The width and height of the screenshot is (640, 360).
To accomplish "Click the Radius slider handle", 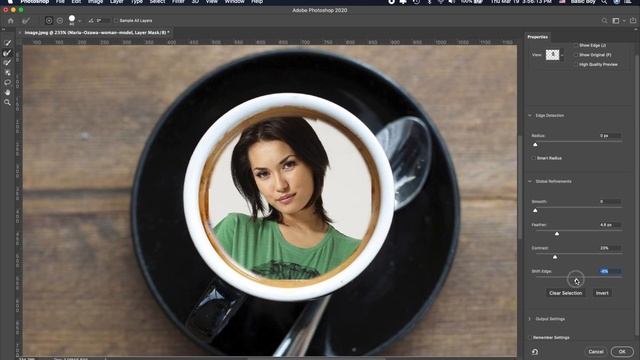I will coord(536,144).
